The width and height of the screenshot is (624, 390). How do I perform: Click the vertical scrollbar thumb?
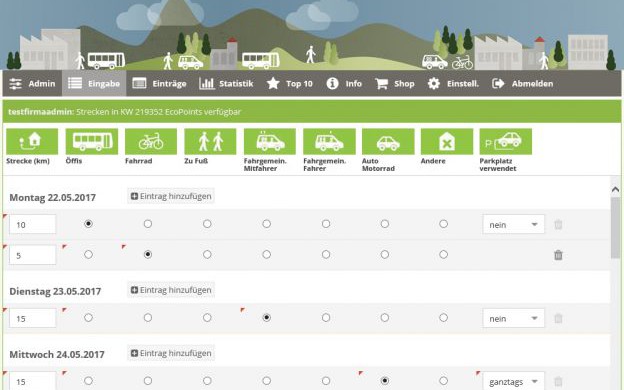(x=615, y=227)
